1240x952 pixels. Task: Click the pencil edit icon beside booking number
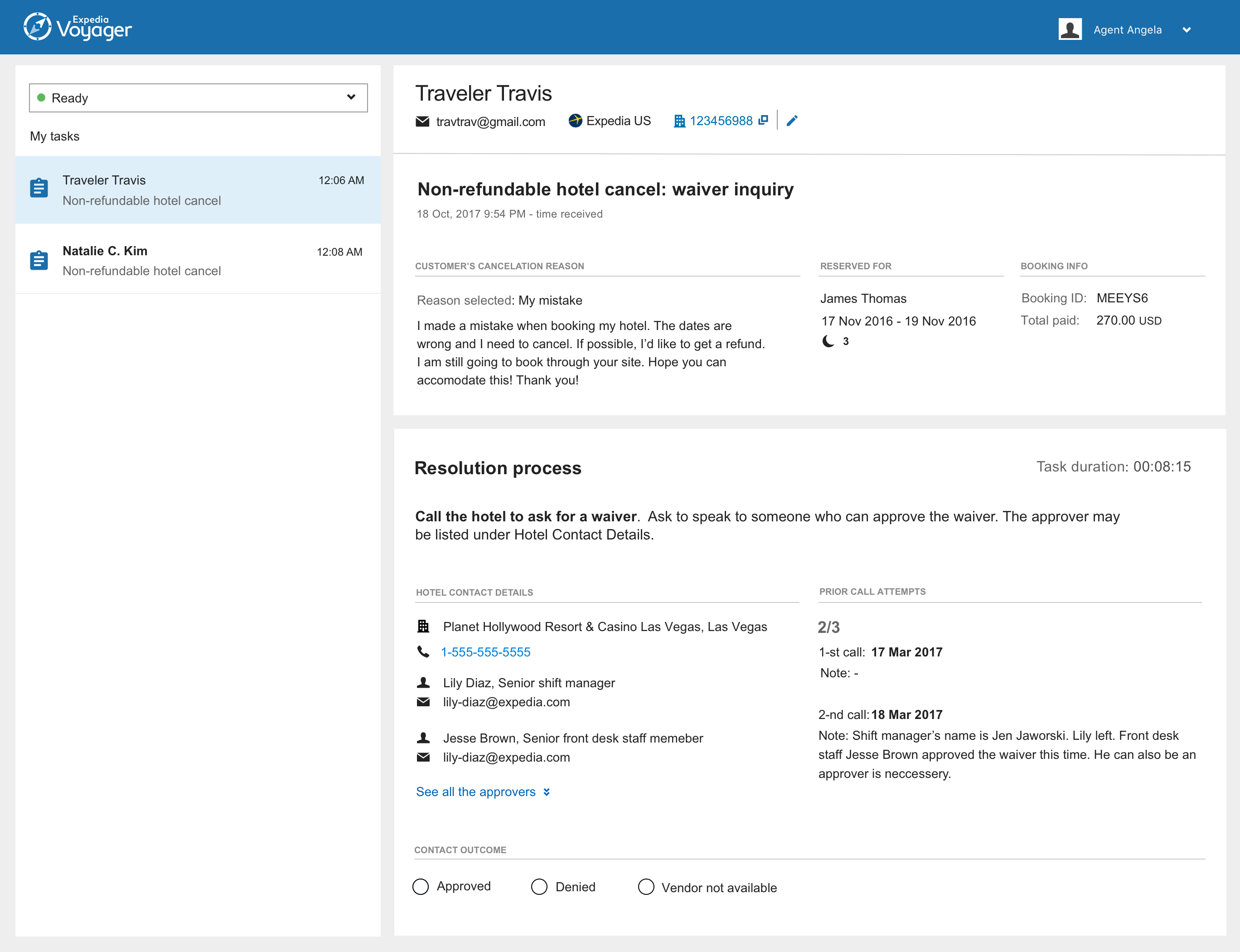click(792, 121)
